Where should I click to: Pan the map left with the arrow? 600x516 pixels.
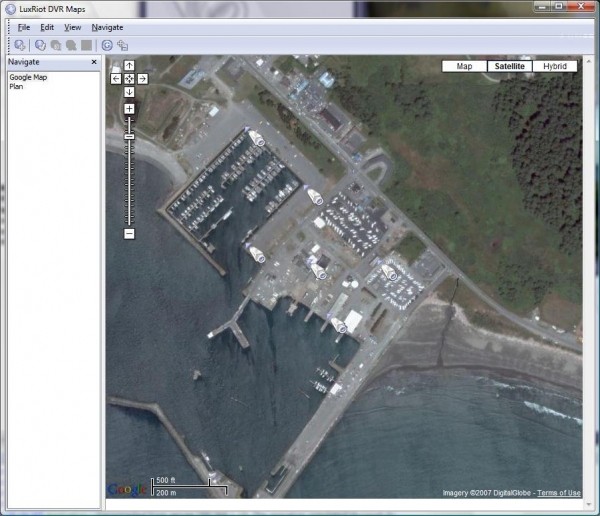point(116,78)
